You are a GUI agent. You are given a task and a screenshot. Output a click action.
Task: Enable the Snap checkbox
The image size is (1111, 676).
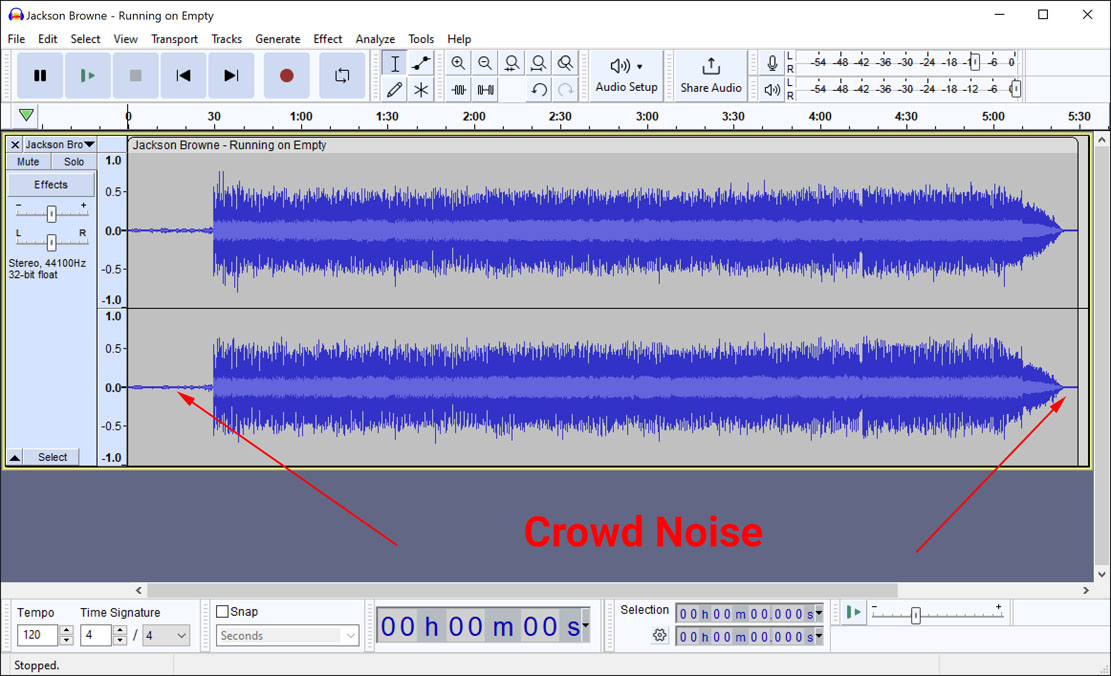(222, 611)
